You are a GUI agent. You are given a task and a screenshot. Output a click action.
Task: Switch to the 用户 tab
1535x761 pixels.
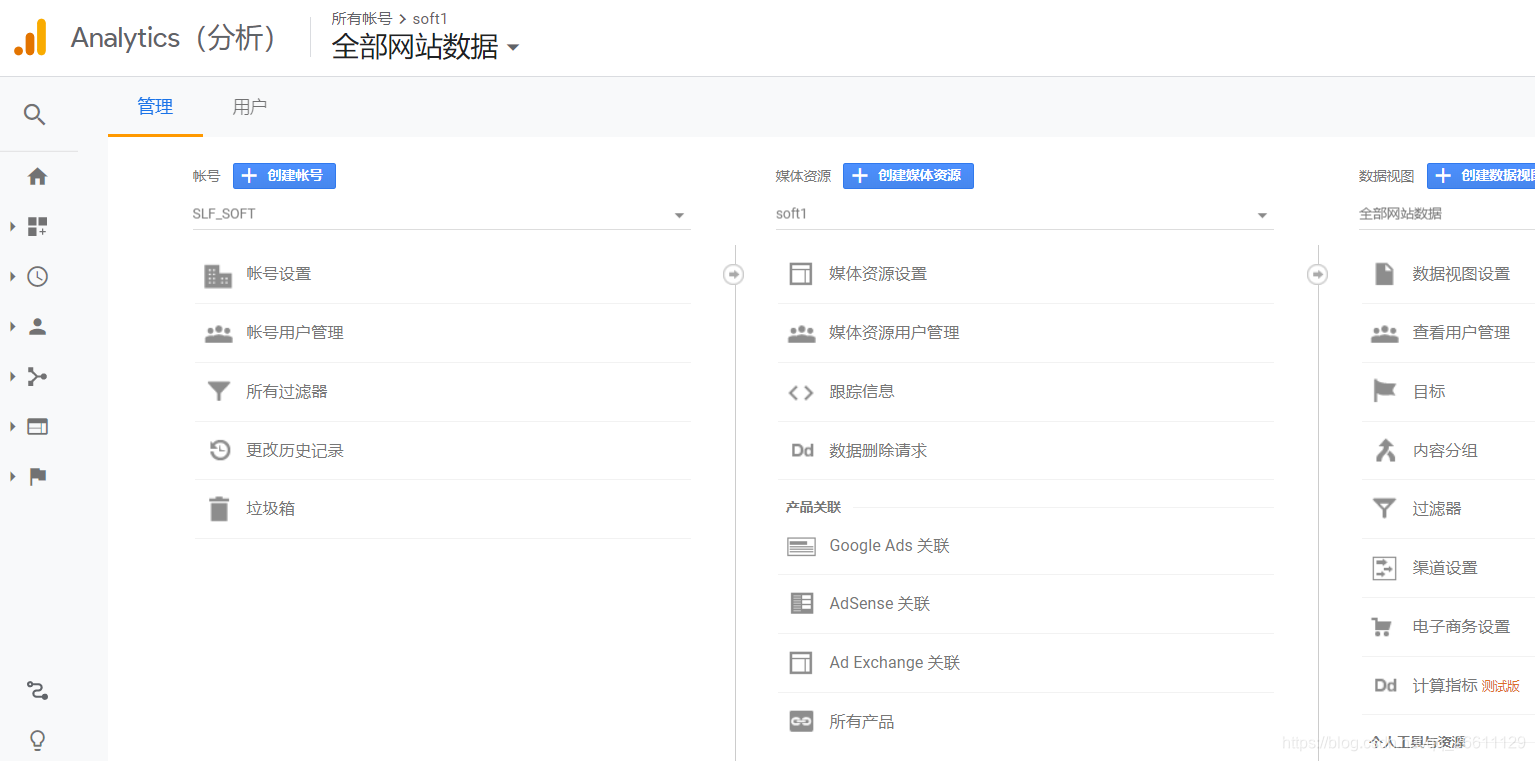point(249,107)
